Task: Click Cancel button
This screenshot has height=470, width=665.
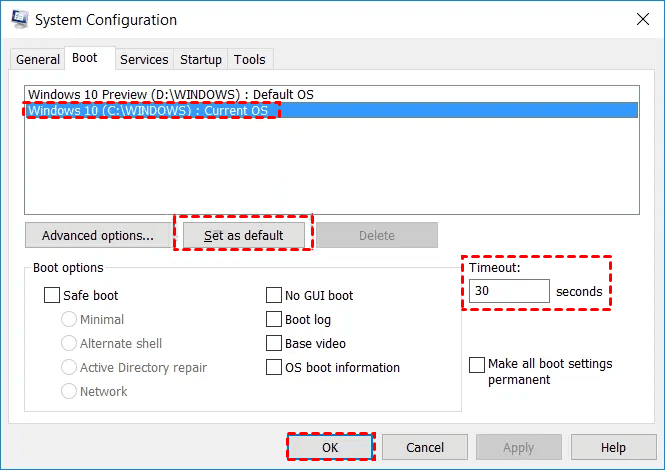Action: (x=425, y=447)
